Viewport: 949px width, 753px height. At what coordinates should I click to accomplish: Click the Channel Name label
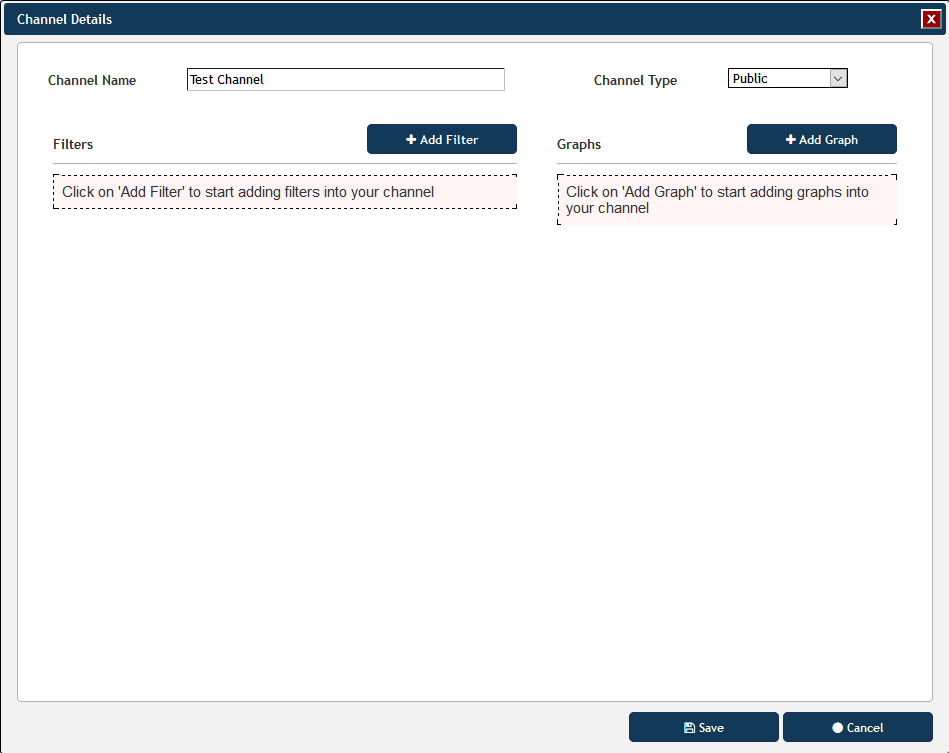92,80
